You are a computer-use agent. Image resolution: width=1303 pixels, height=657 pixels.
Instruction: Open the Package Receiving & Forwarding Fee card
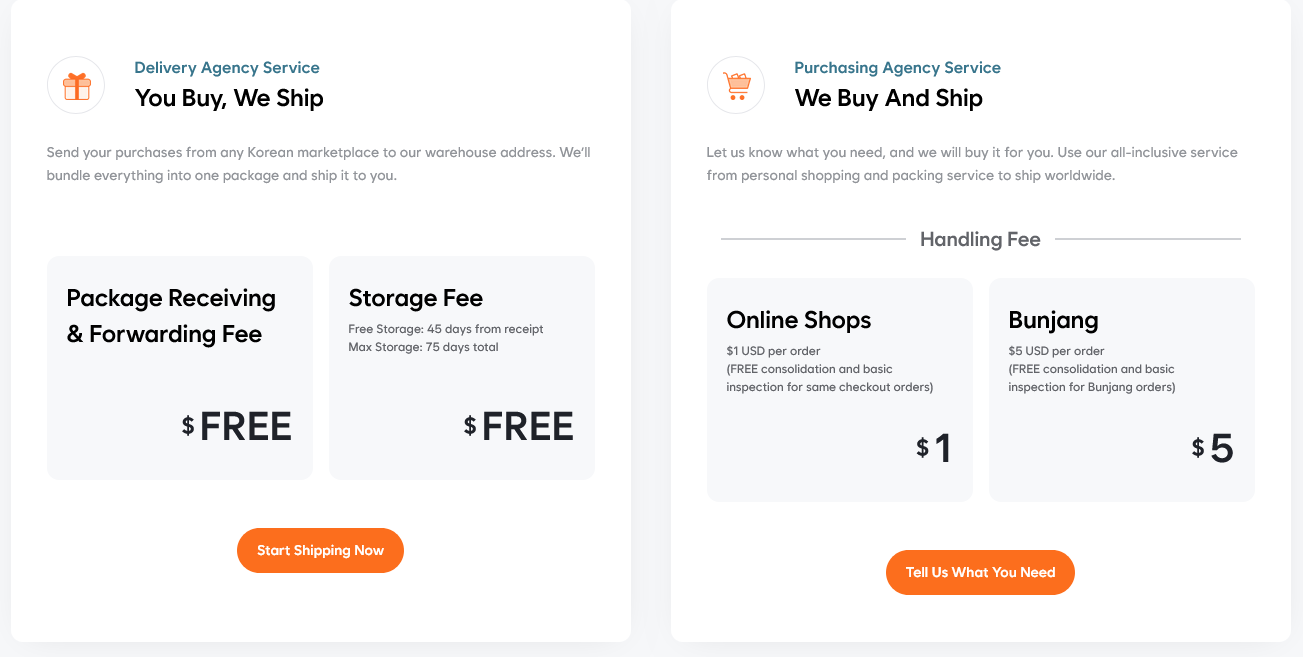tap(180, 368)
